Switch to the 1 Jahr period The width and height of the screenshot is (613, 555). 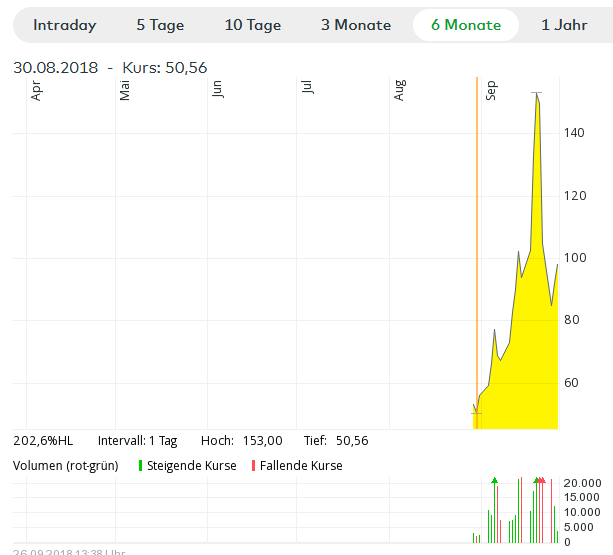pos(564,25)
